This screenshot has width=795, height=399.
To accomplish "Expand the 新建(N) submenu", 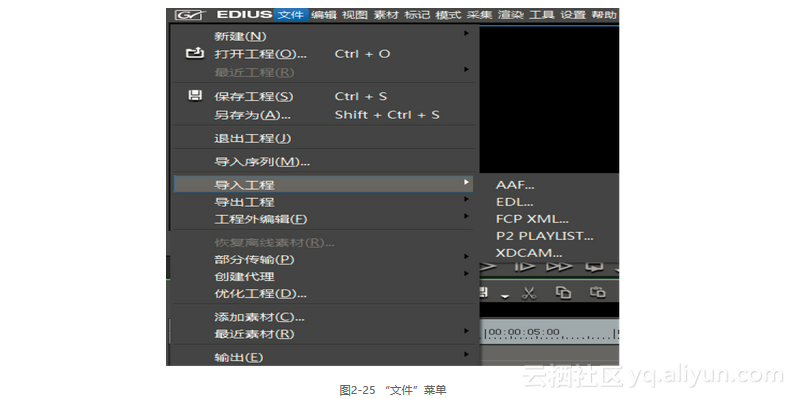I will (323, 36).
